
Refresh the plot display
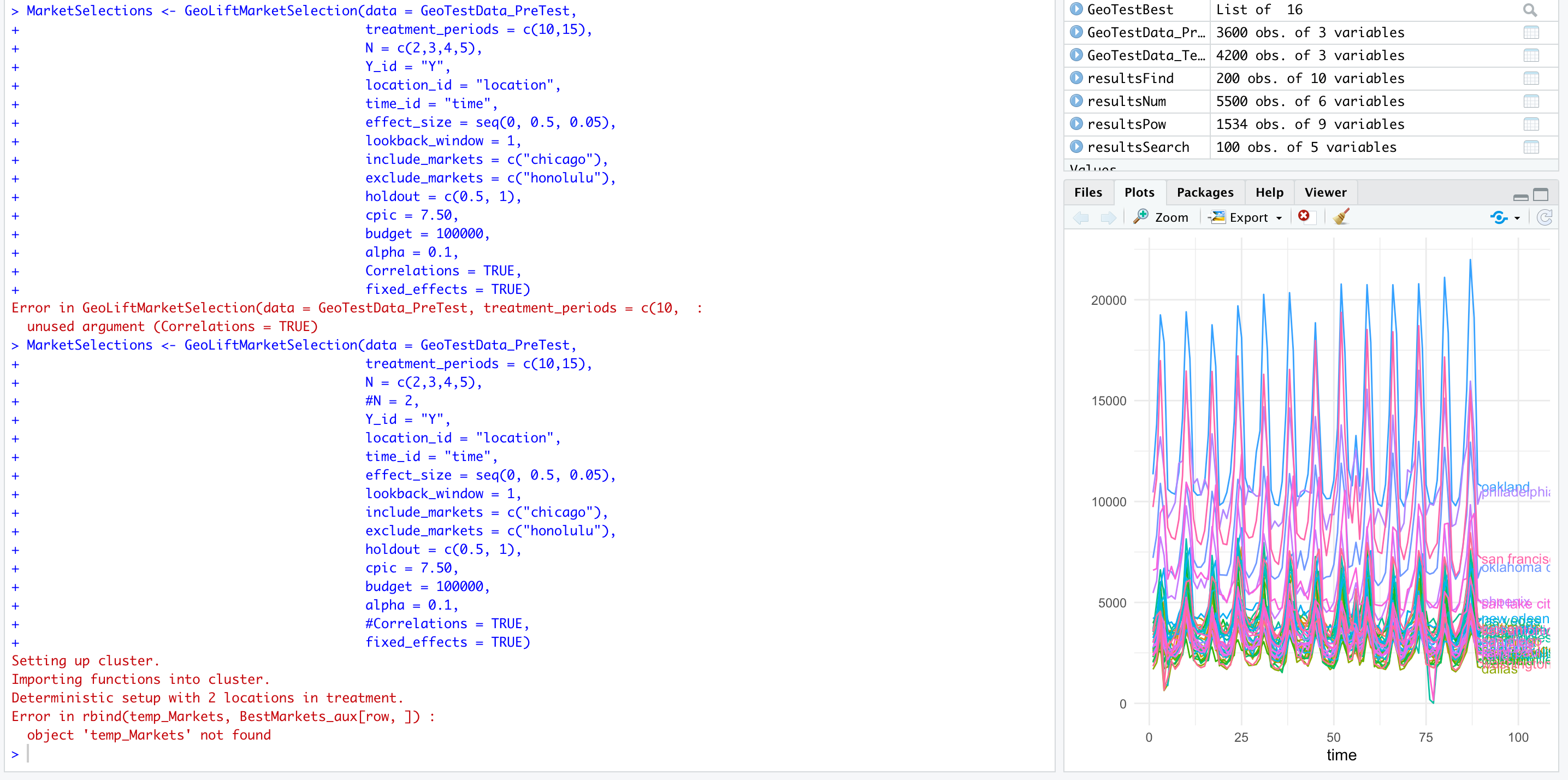click(1545, 217)
